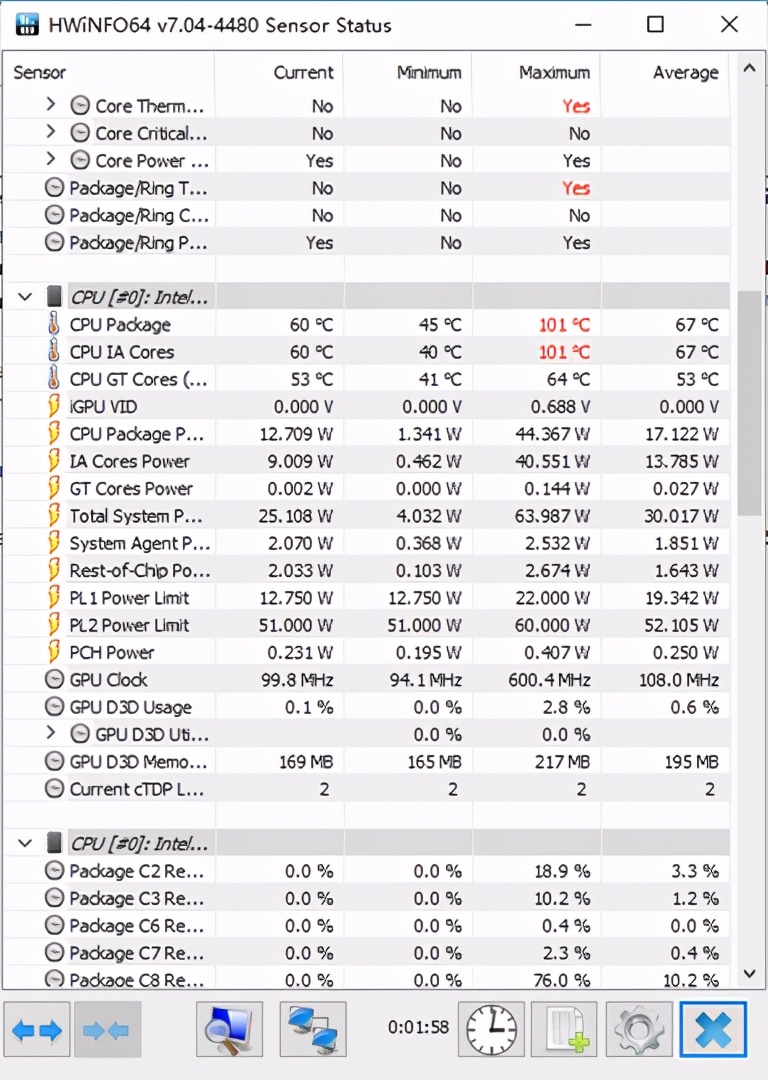This screenshot has height=1080, width=768.
Task: Click the start logging file icon
Action: (564, 1030)
